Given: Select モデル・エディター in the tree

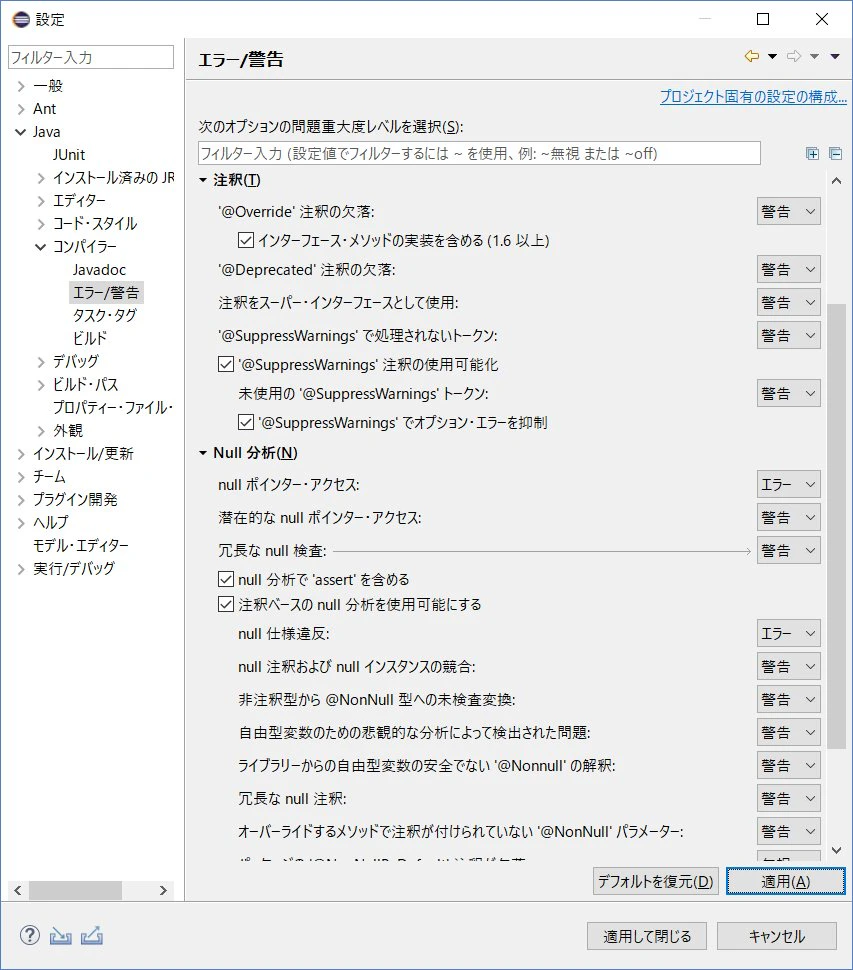Looking at the screenshot, I should point(80,546).
